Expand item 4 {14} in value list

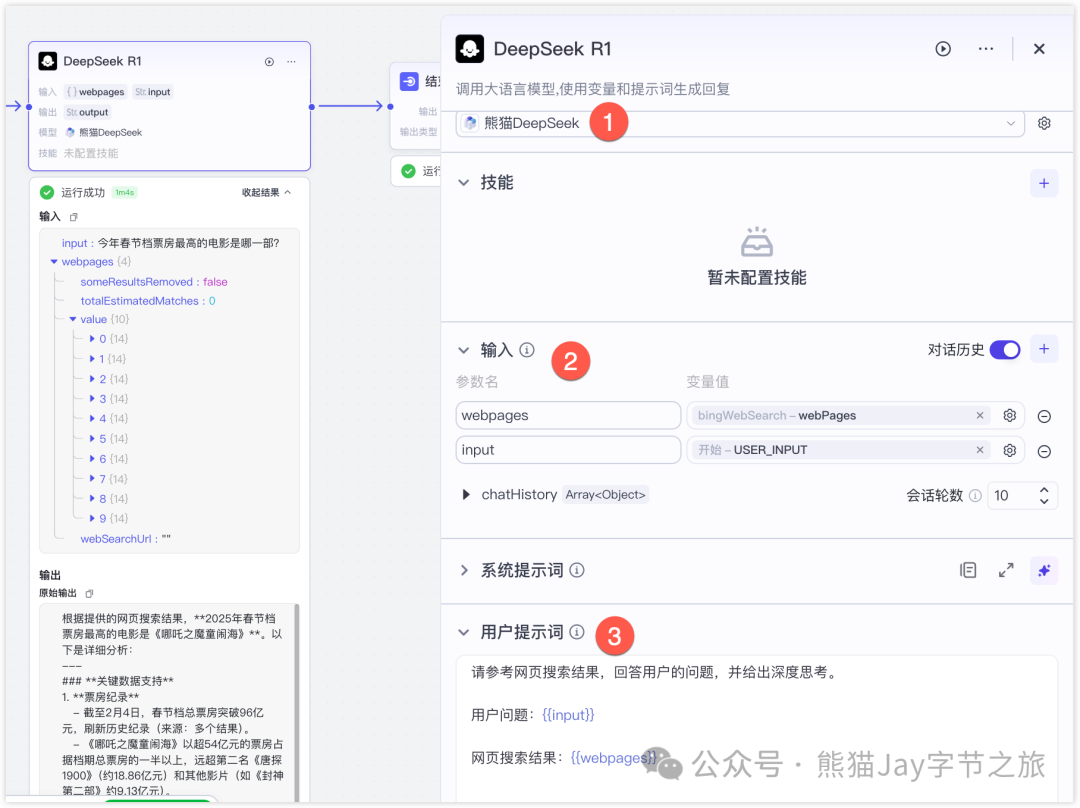coord(92,418)
